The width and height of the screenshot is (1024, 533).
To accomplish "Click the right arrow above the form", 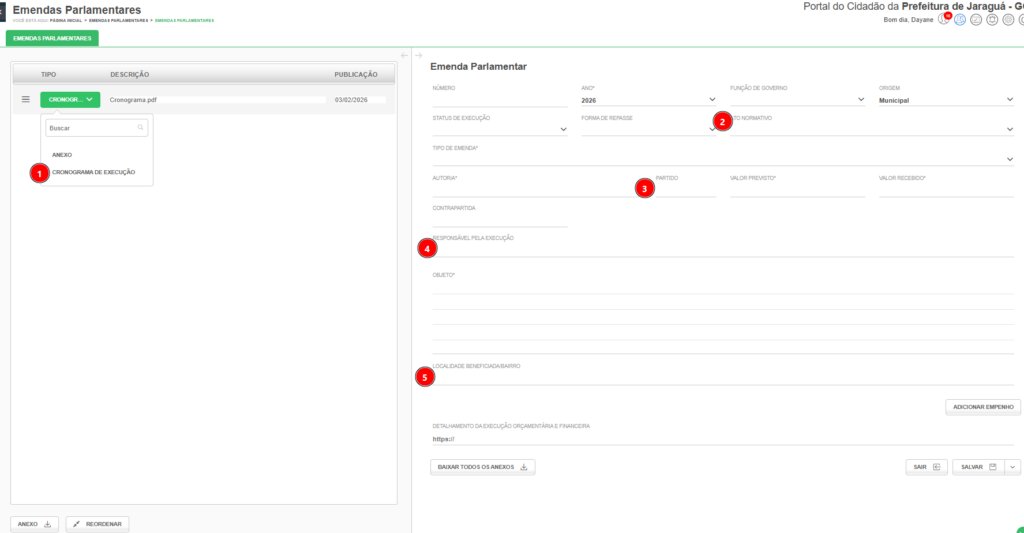I will click(x=418, y=55).
